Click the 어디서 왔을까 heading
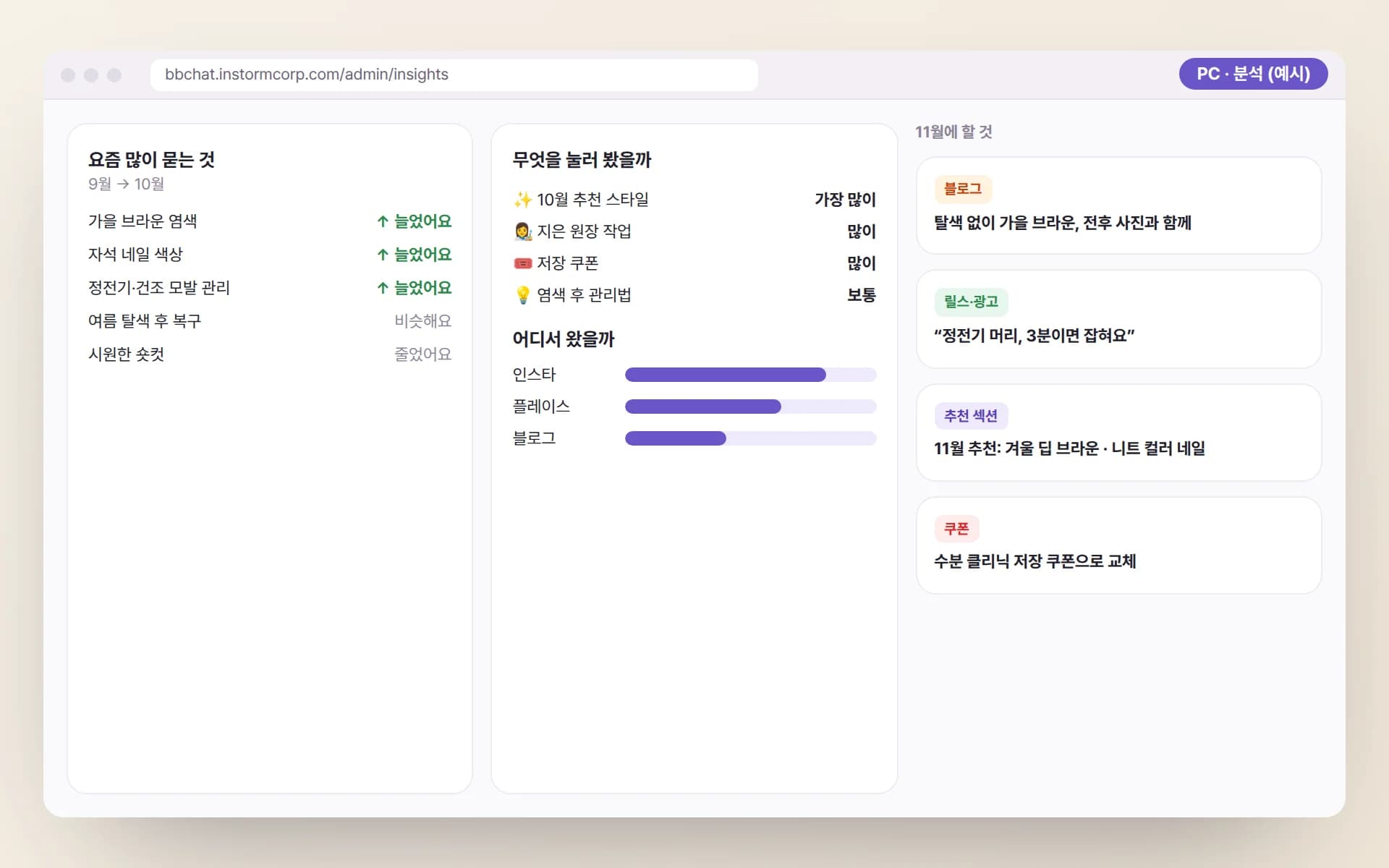 564,339
